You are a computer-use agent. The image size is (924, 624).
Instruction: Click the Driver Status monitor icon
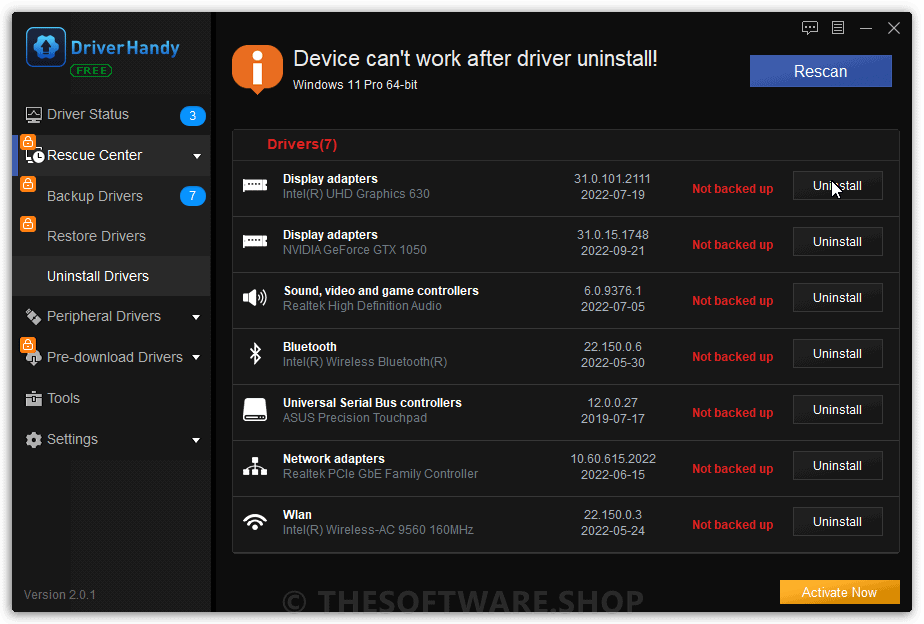(x=34, y=115)
